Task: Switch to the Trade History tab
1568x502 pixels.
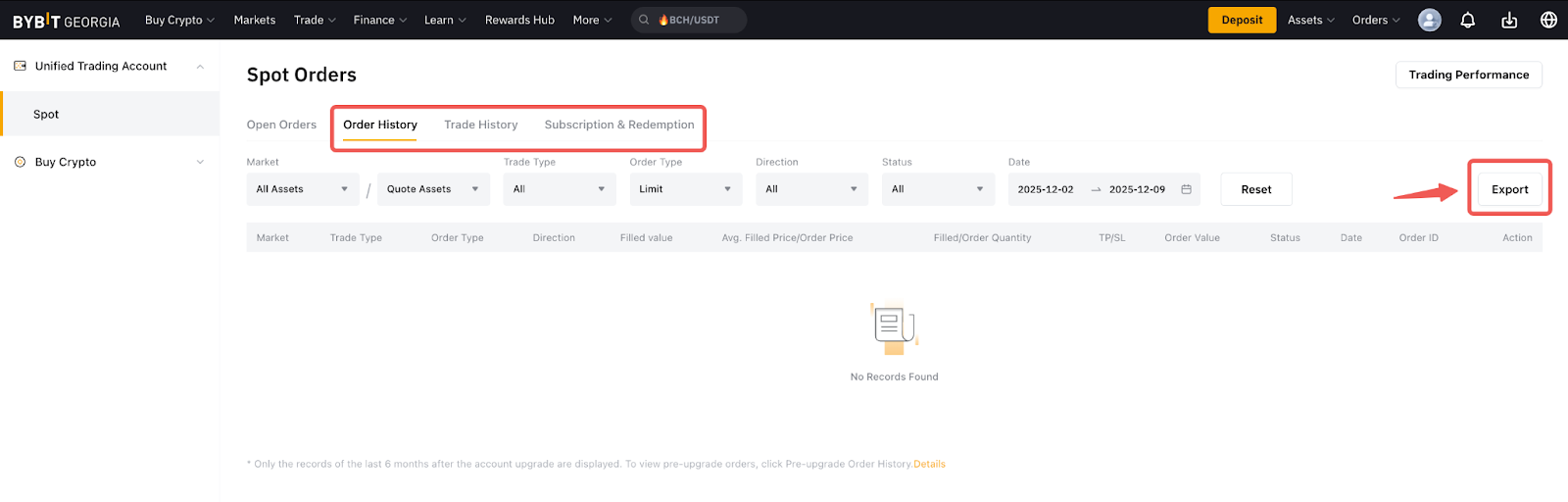Action: pyautogui.click(x=480, y=125)
